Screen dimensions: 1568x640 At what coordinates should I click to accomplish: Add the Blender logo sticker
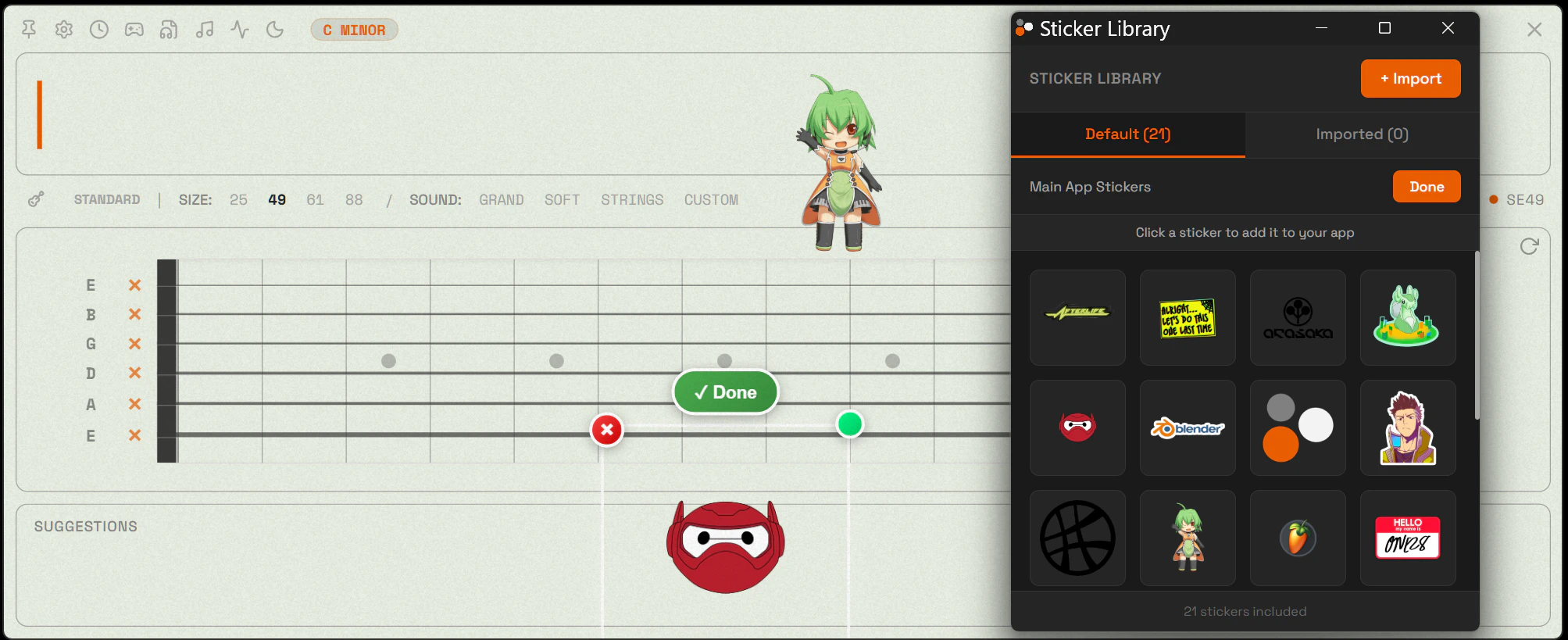(1188, 427)
